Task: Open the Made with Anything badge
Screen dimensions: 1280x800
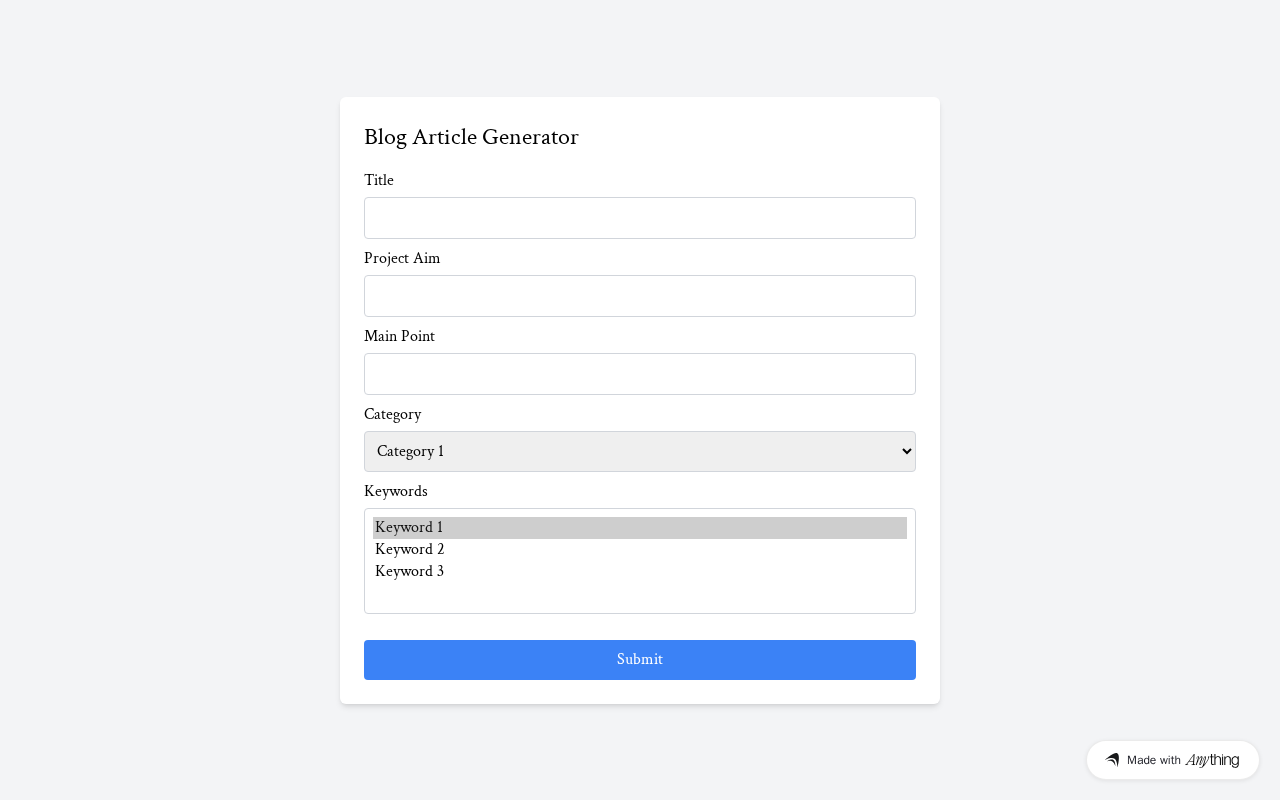Action: click(x=1172, y=760)
